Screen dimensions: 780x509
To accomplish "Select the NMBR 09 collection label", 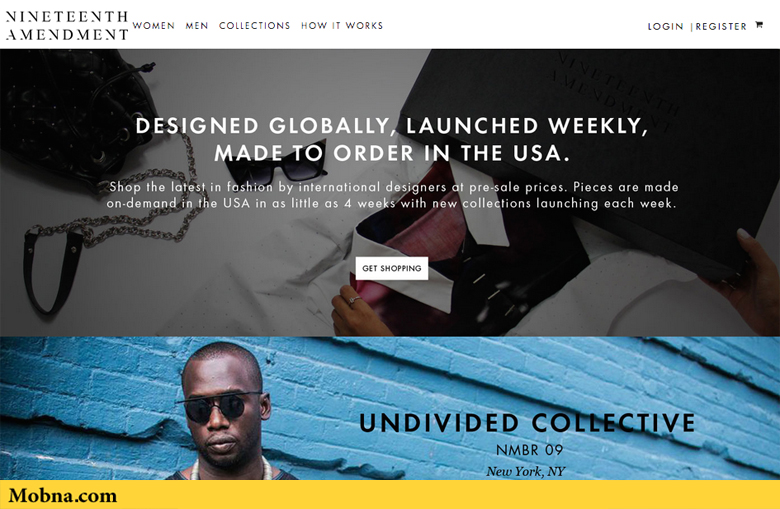I will [x=529, y=450].
